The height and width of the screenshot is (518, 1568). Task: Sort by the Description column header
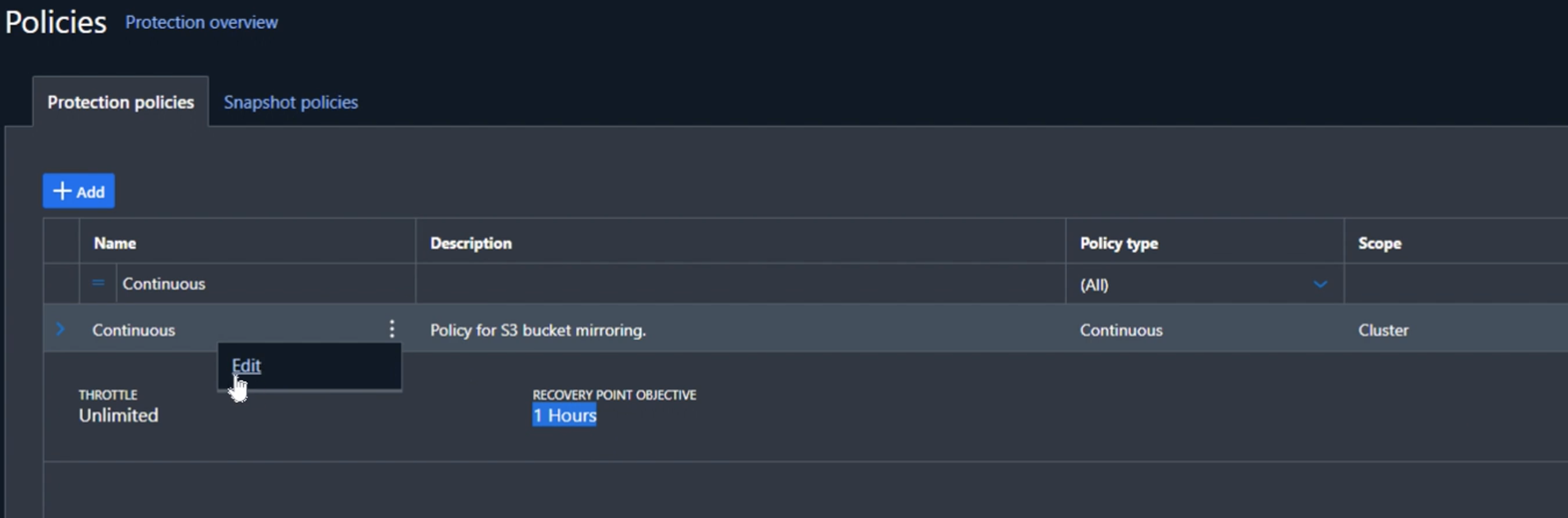[470, 244]
